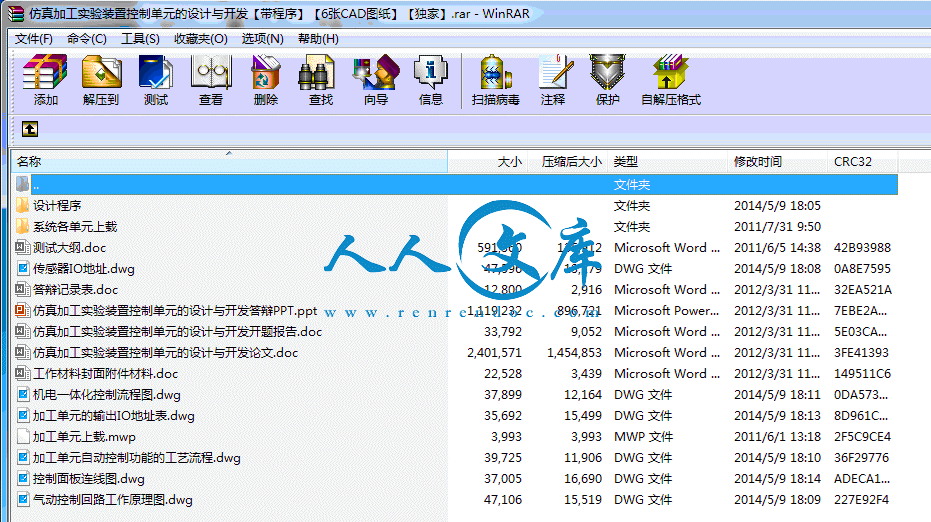Click modified date 2011/7/31 9:50
This screenshot has height=522, width=931.
(777, 226)
